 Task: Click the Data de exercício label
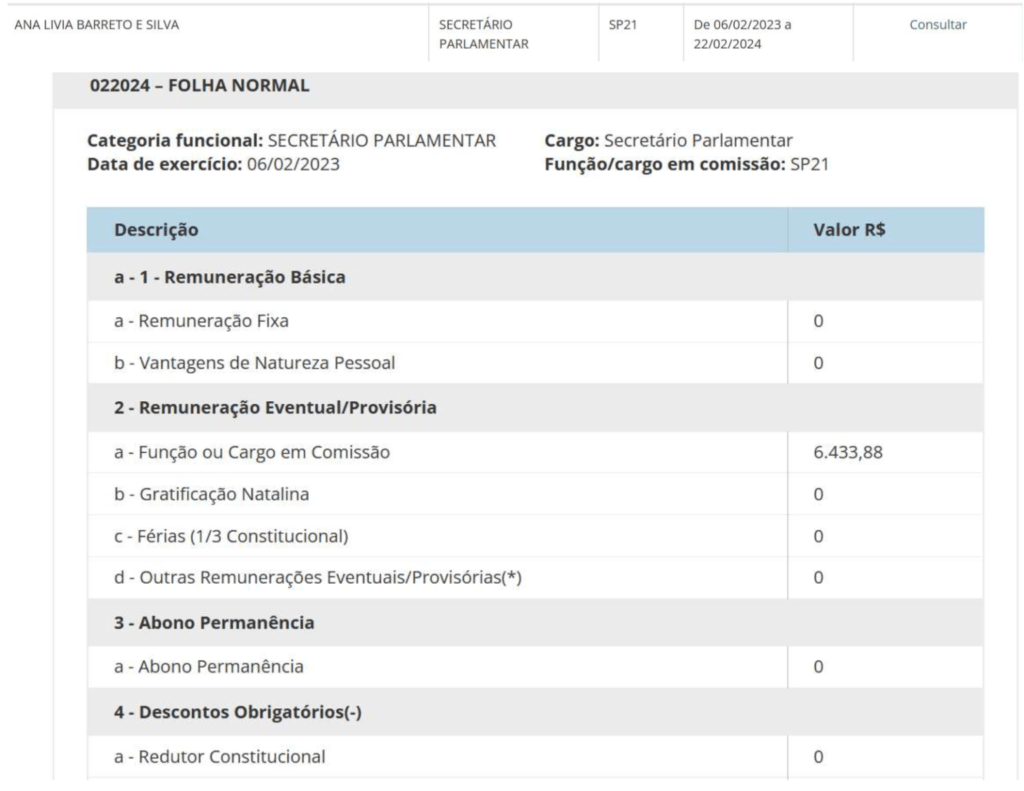pyautogui.click(x=165, y=164)
